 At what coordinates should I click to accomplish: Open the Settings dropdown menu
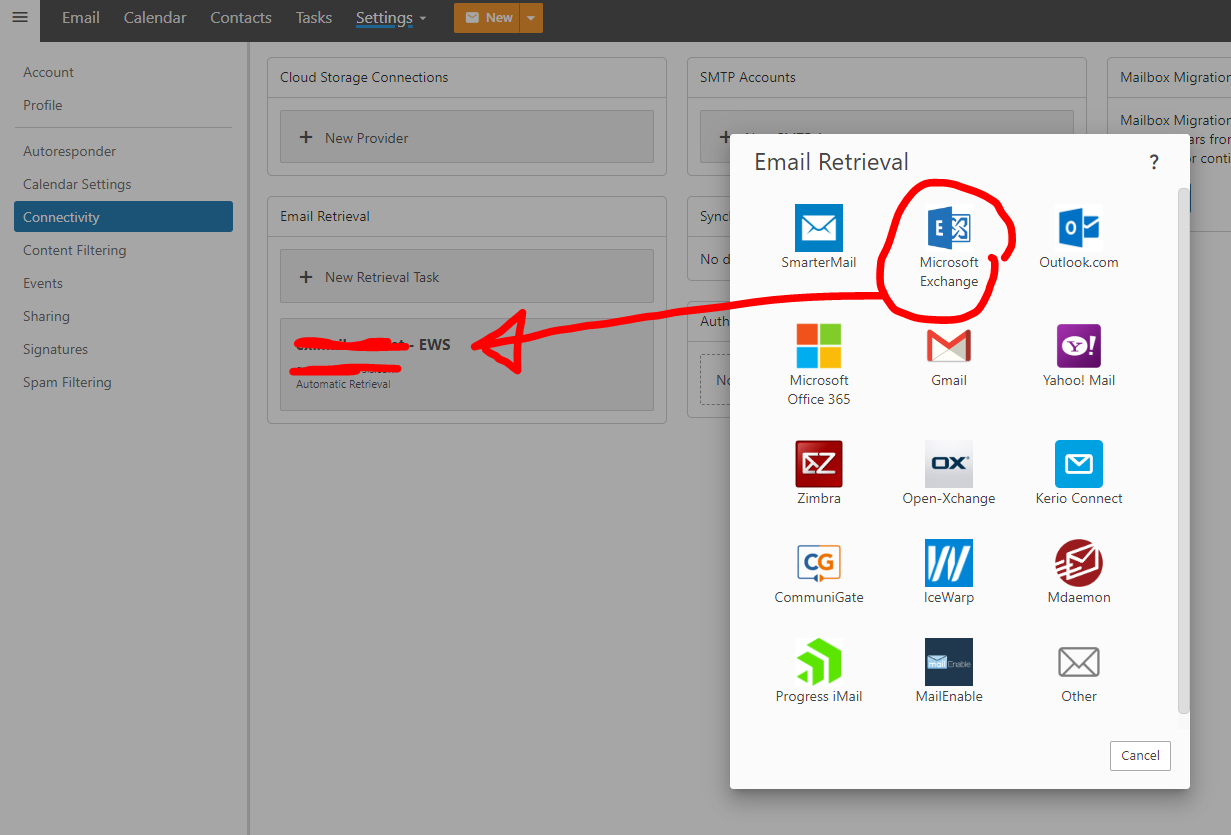pos(391,18)
